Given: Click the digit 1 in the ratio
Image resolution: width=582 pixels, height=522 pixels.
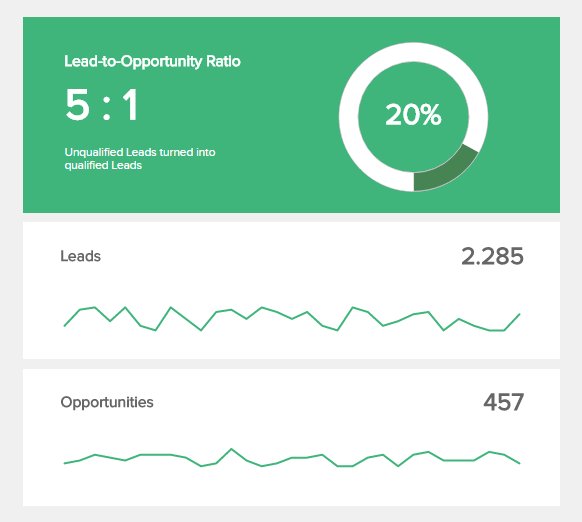Looking at the screenshot, I should point(131,105).
